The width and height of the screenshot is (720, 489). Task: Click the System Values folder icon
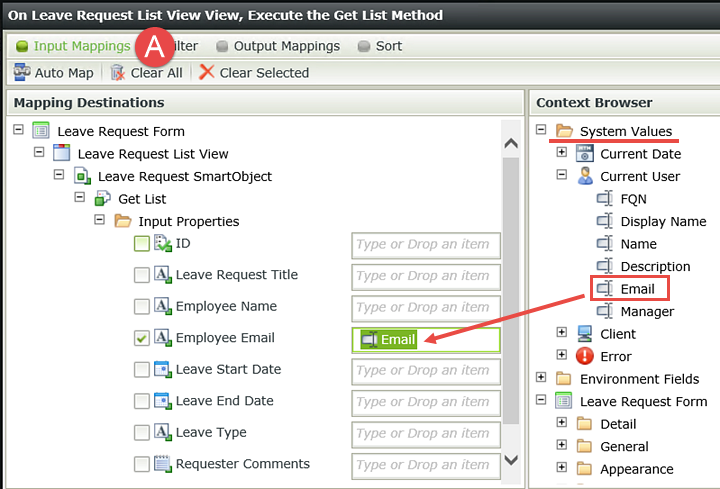point(564,131)
